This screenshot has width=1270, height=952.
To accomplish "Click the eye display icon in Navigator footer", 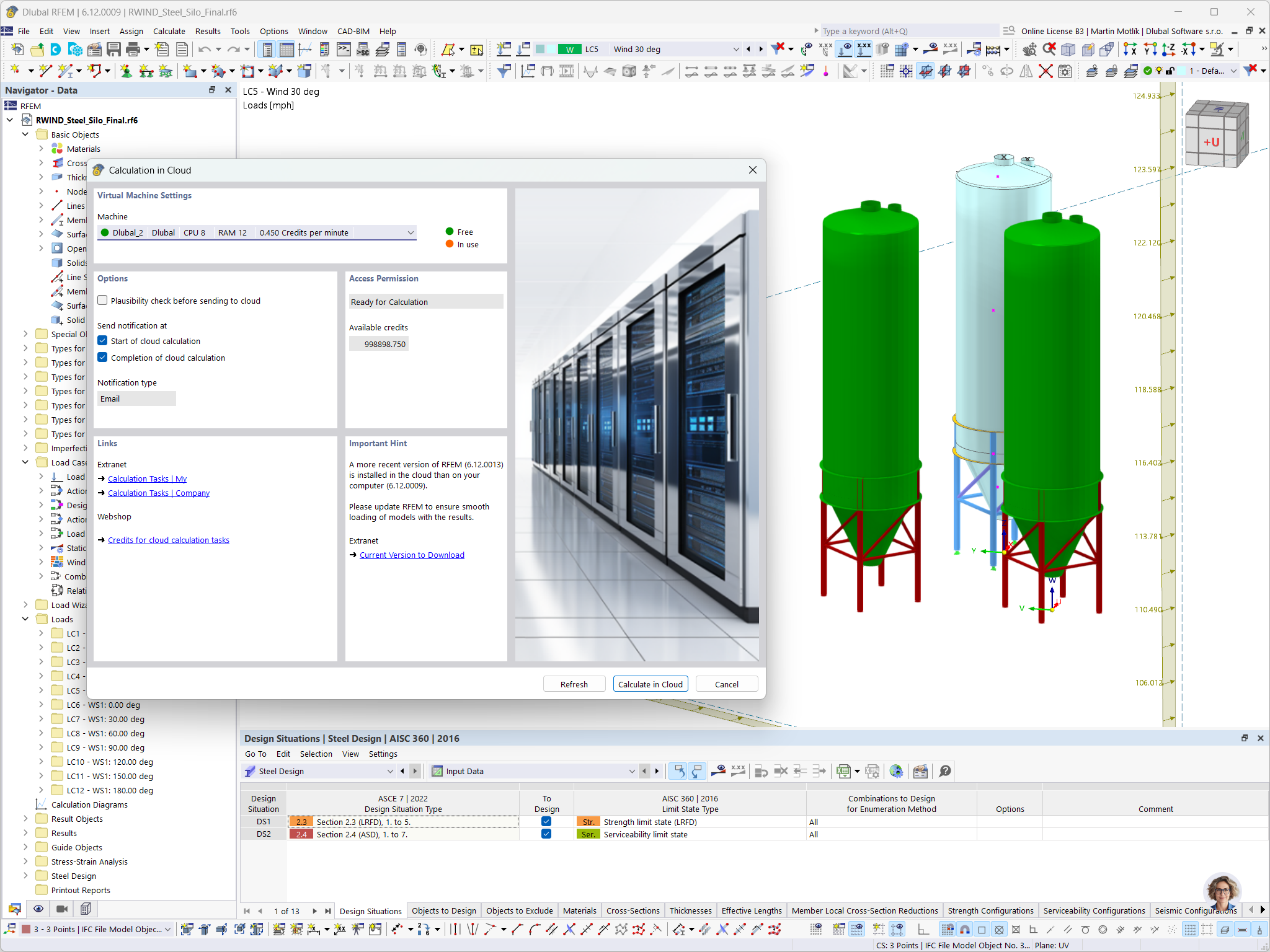I will click(38, 909).
